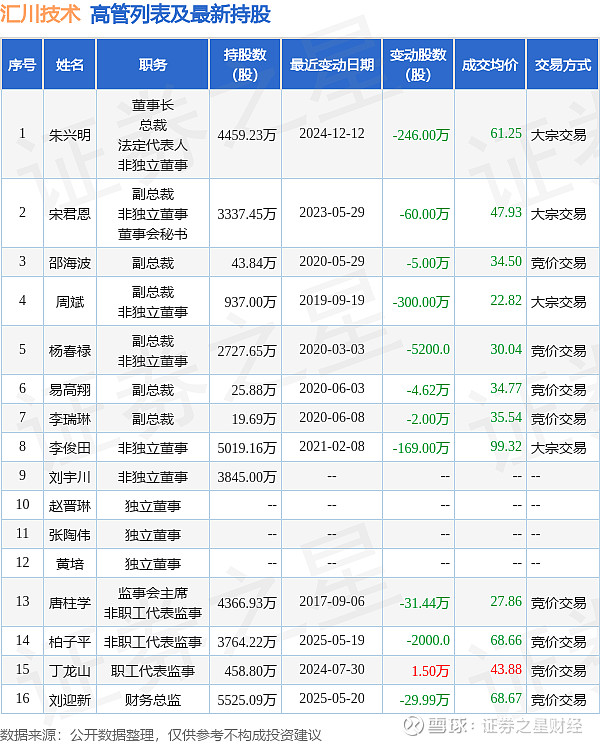Click the shareholding value 5019.16万

tap(247, 448)
